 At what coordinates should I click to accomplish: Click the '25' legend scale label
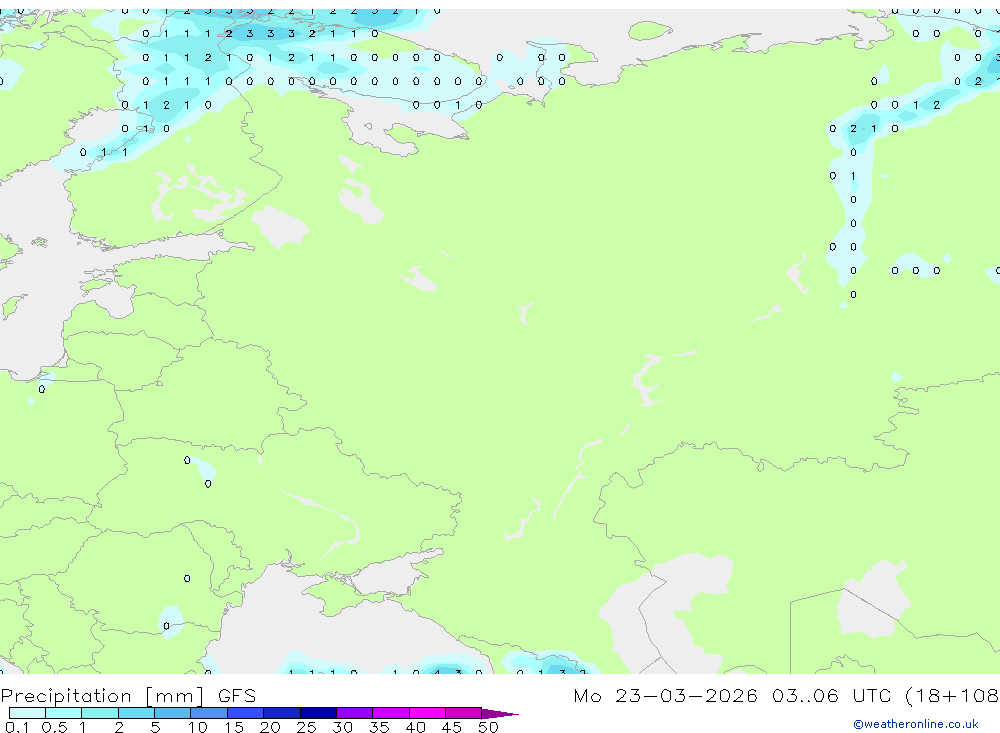[306, 727]
